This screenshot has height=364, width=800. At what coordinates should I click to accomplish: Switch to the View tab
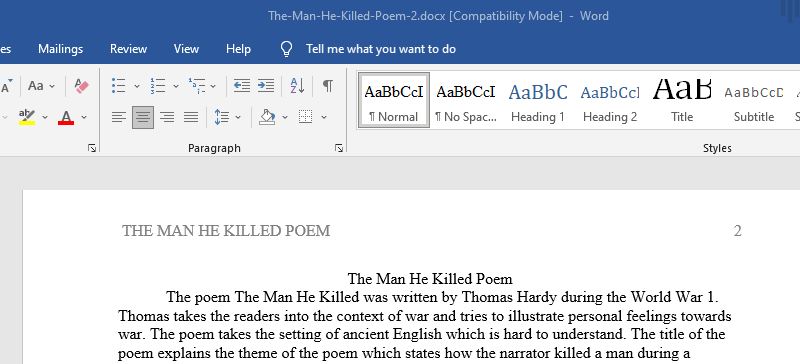186,49
